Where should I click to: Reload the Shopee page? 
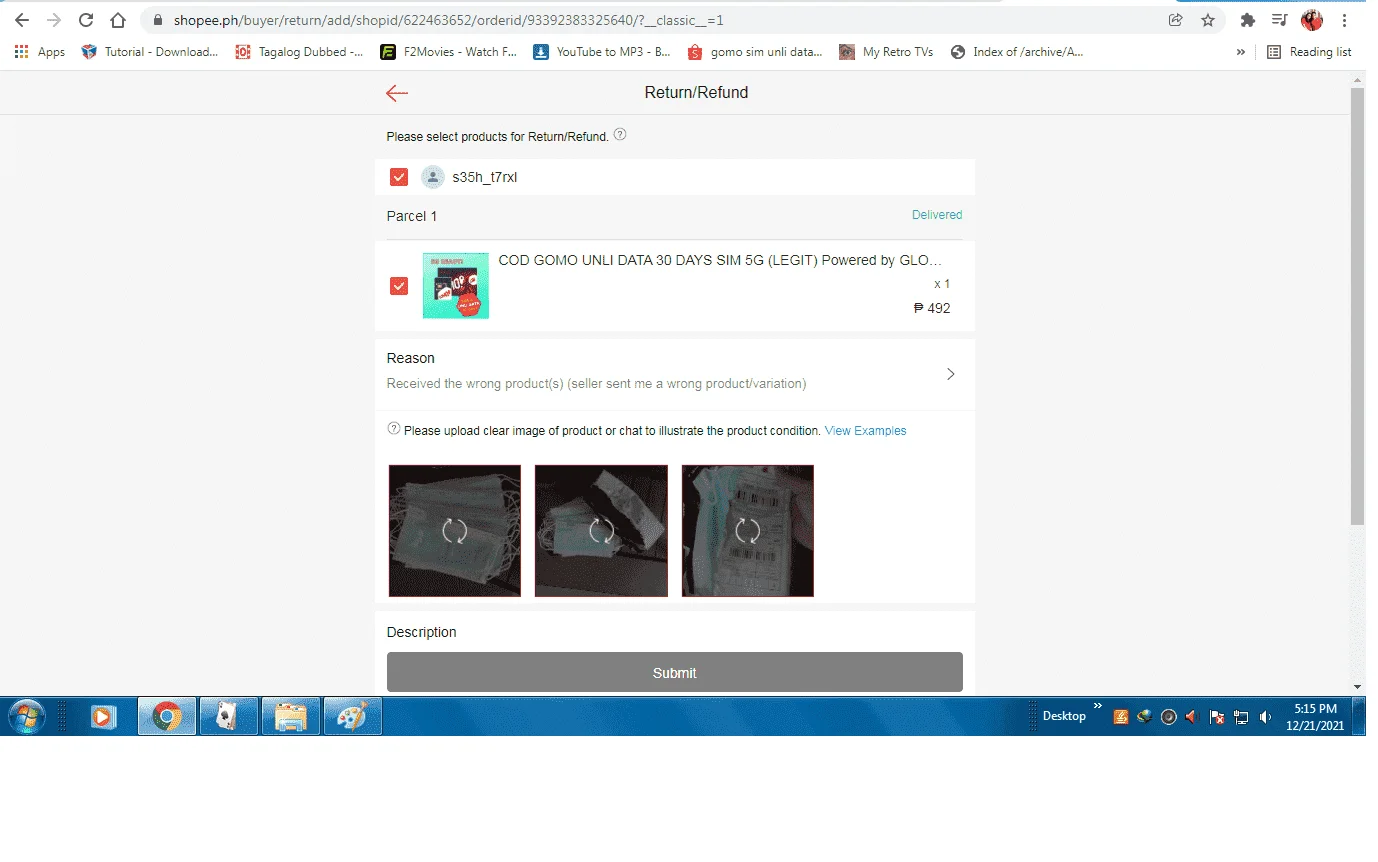[86, 20]
